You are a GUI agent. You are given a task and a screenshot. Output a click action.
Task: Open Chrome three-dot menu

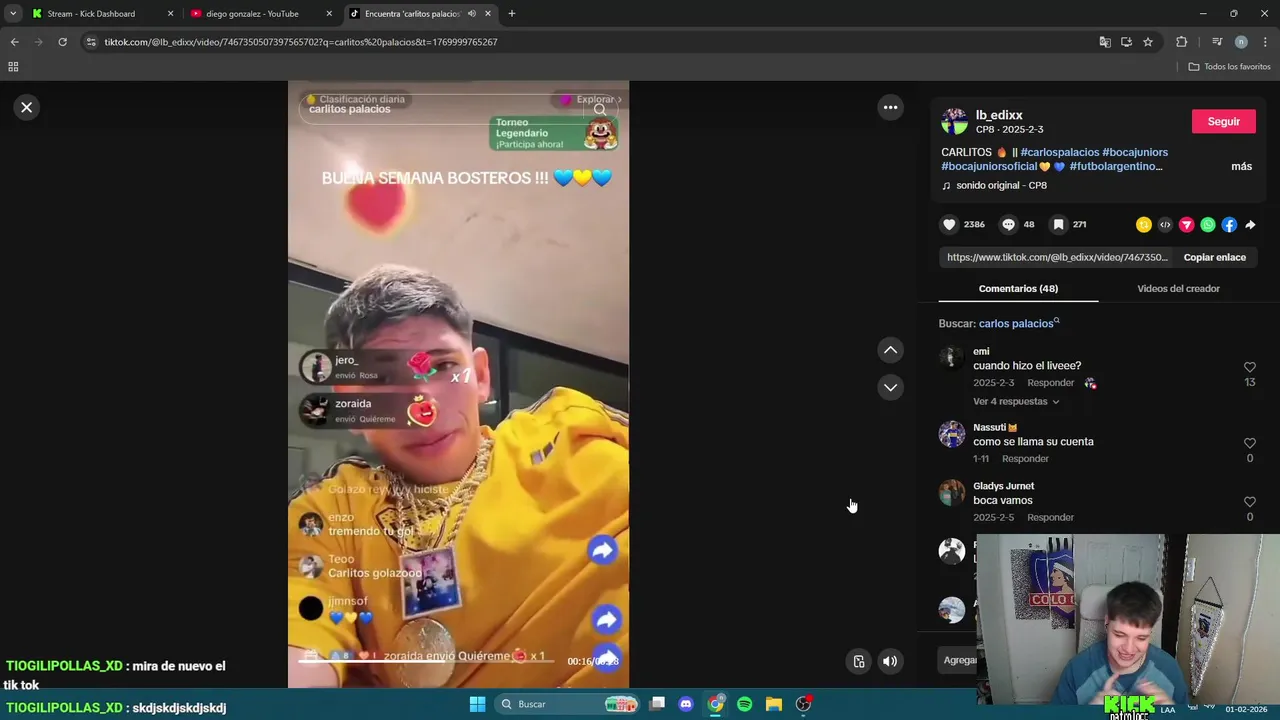click(x=1266, y=42)
